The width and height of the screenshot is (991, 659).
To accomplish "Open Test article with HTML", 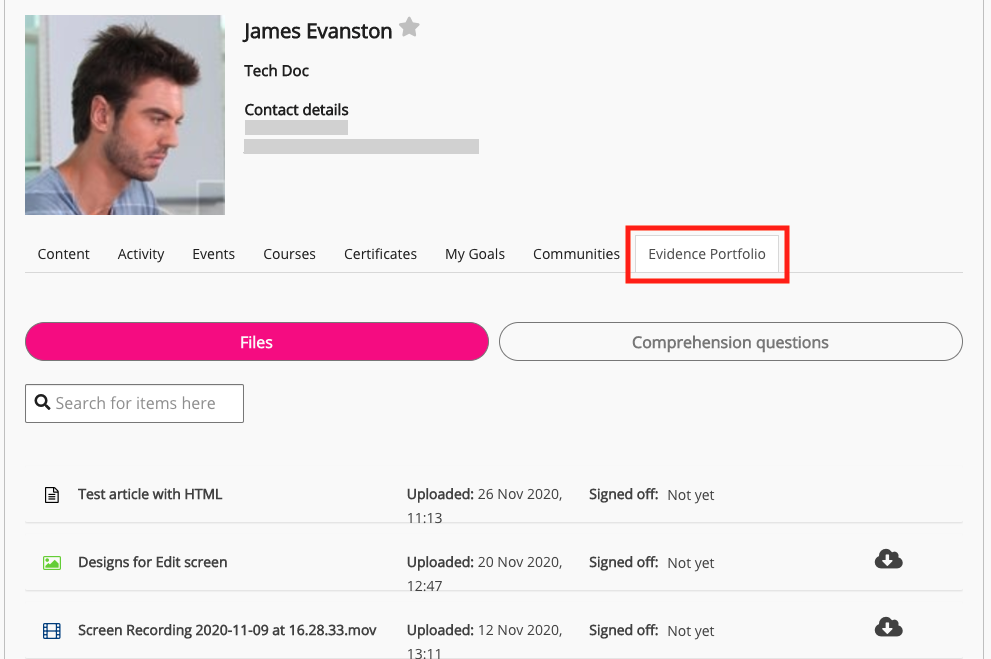I will point(150,494).
